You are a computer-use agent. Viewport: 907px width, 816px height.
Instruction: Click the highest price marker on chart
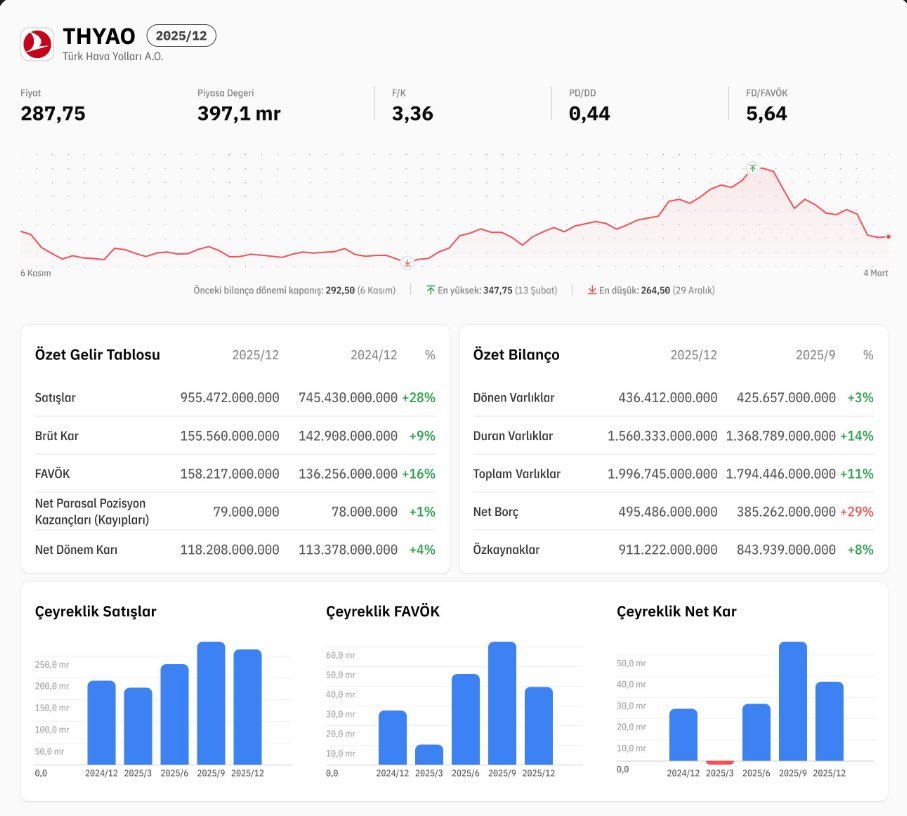[752, 168]
